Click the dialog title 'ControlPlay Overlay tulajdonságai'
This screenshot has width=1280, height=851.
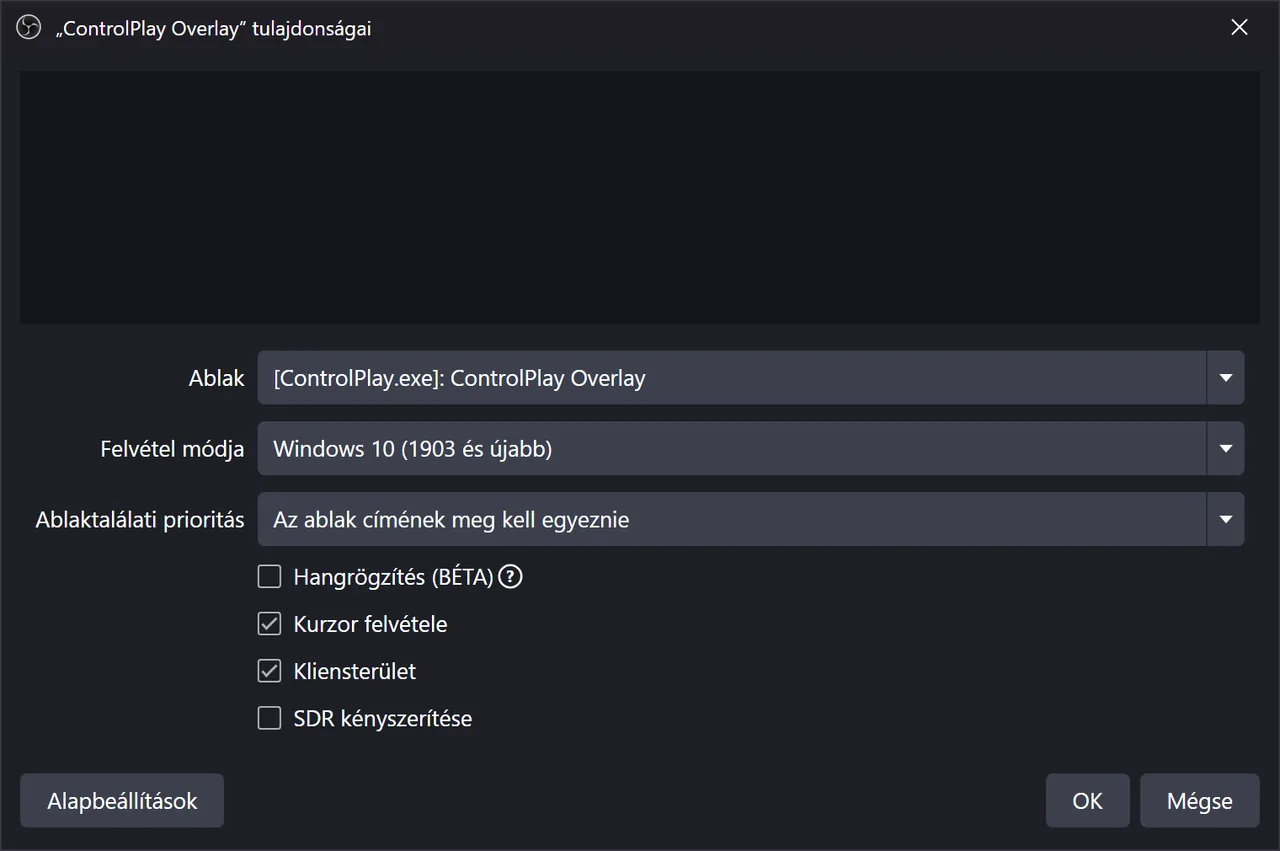click(x=213, y=29)
